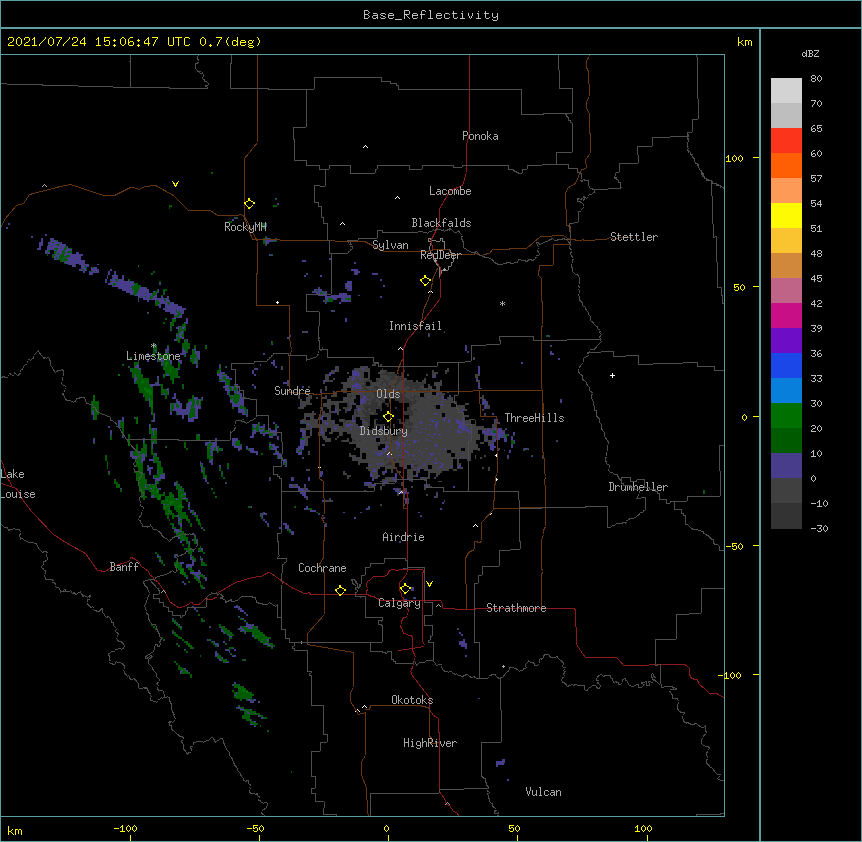
Task: Click the Banff label
Action: (124, 567)
